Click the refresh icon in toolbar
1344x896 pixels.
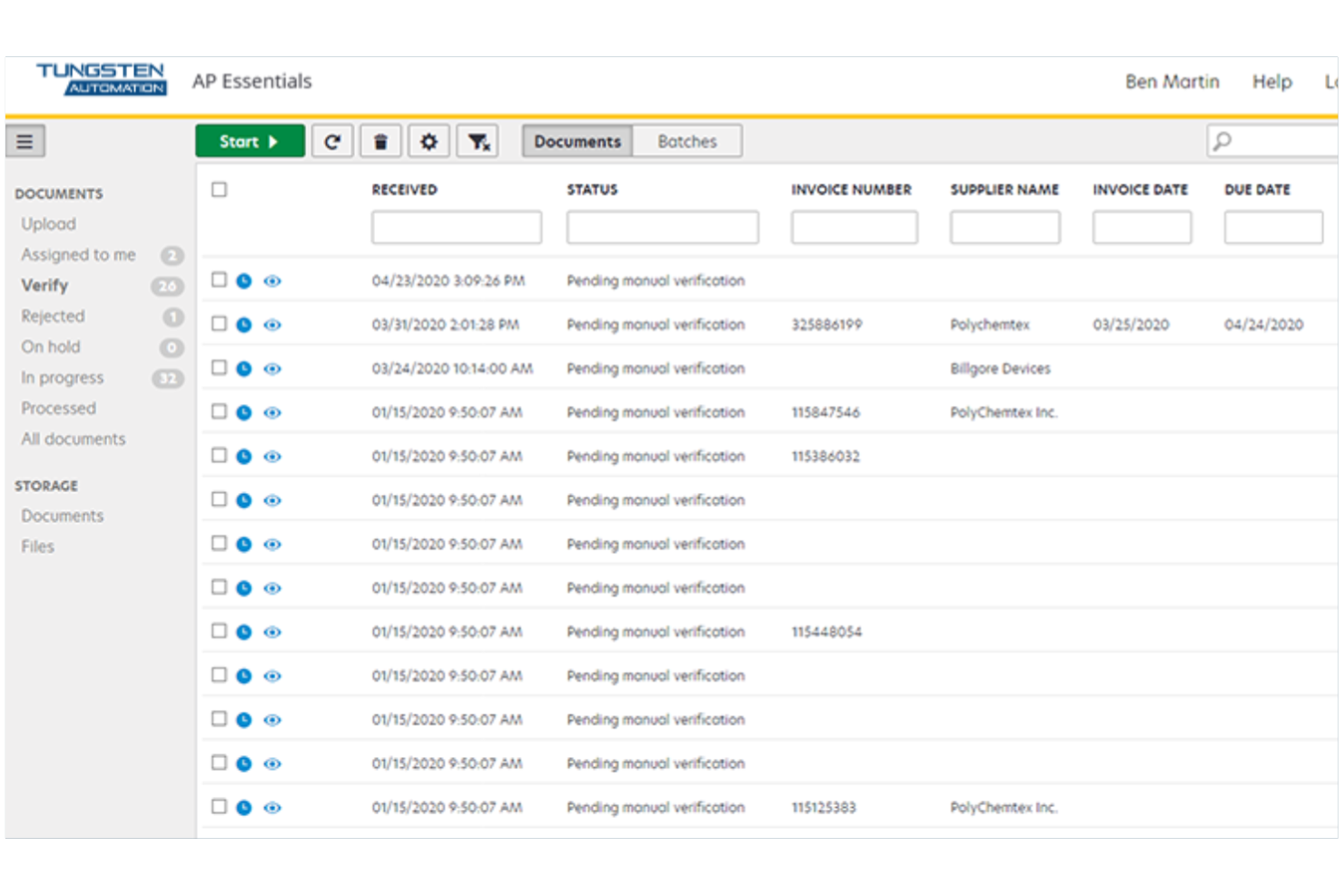coord(332,141)
